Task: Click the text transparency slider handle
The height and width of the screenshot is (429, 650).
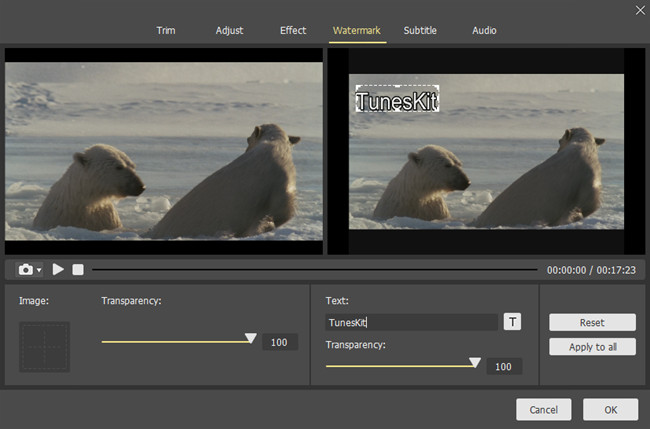Action: coord(475,363)
